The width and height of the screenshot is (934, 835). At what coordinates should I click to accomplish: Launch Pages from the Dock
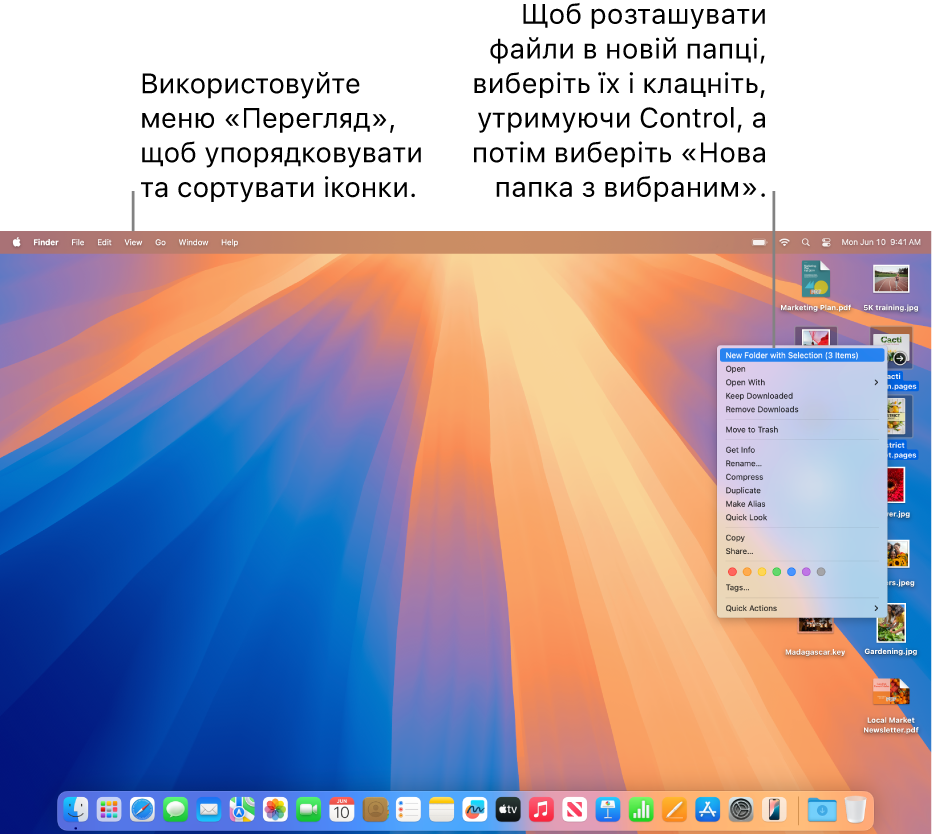pos(674,810)
